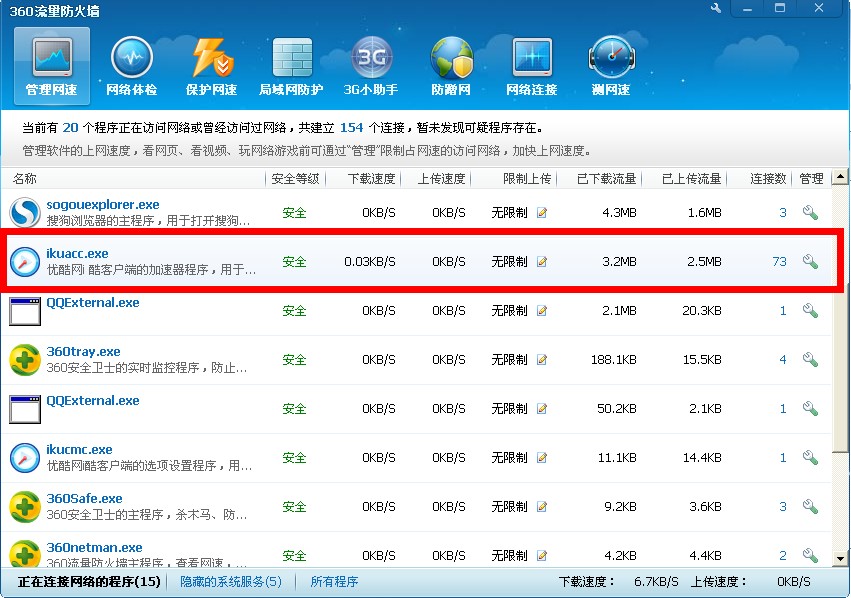
Task: Open sogouexplorer.exe program name link
Action: point(103,205)
